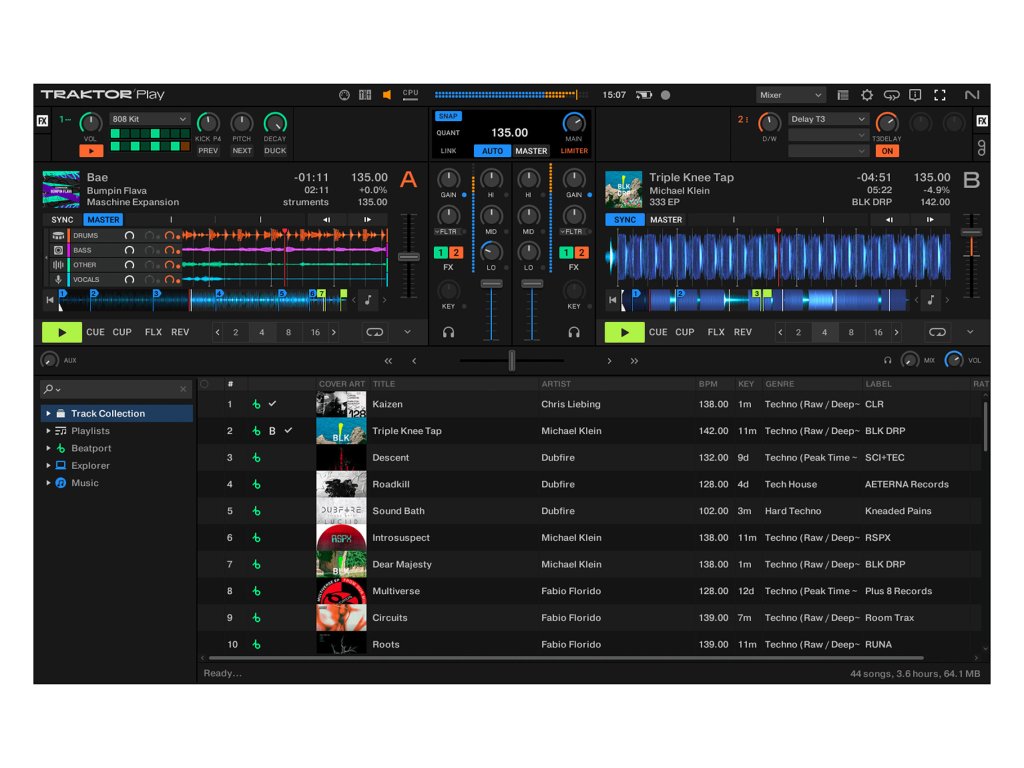Viewport: 1024px width, 768px height.
Task: Click the audio recorder dot icon
Action: coord(666,95)
